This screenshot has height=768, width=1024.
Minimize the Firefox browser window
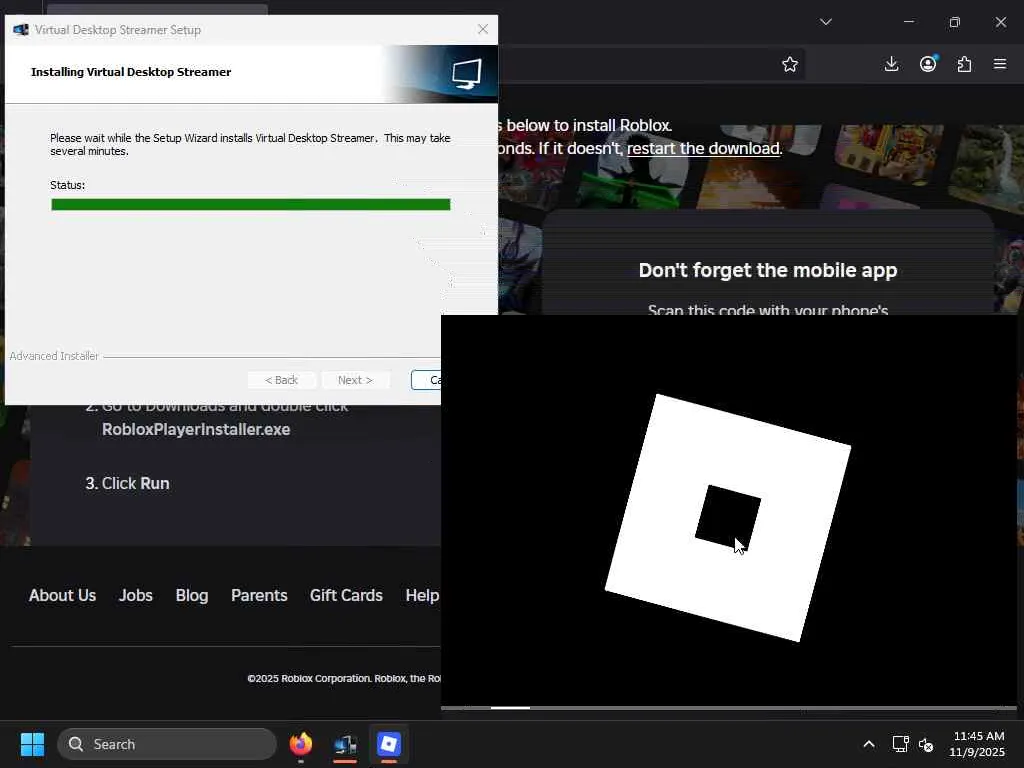[x=908, y=22]
